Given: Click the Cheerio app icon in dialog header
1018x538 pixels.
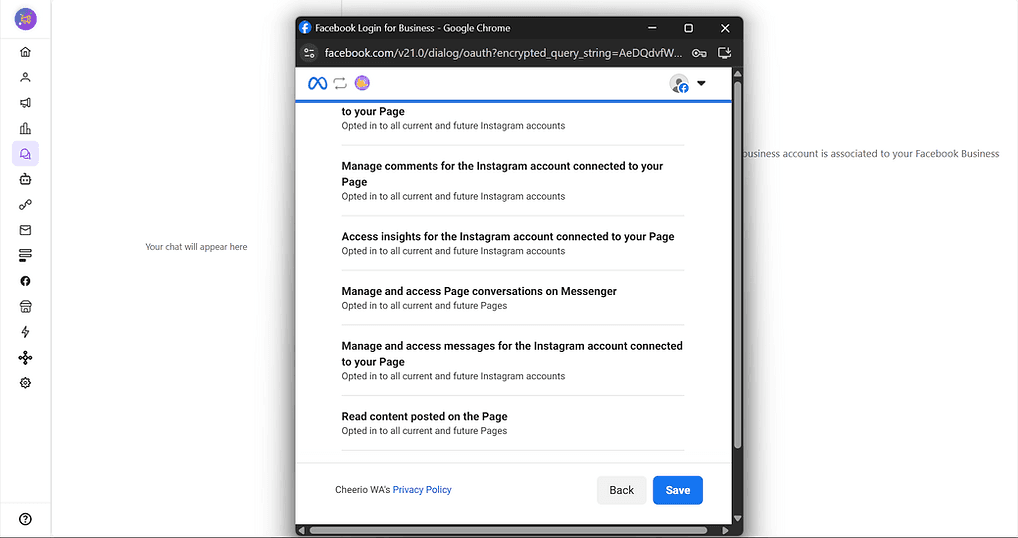Looking at the screenshot, I should coord(362,83).
